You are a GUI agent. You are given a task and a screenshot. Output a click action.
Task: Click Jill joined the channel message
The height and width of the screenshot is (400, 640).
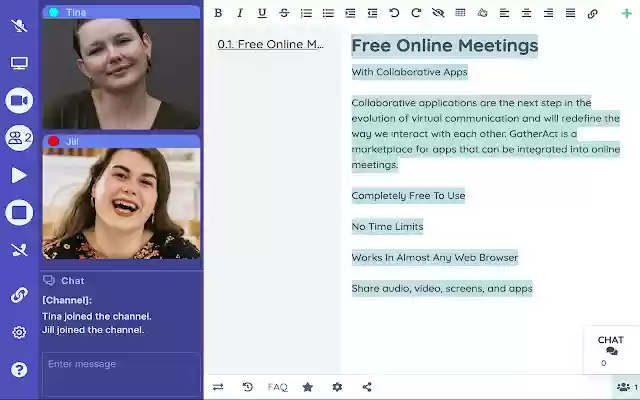click(93, 330)
